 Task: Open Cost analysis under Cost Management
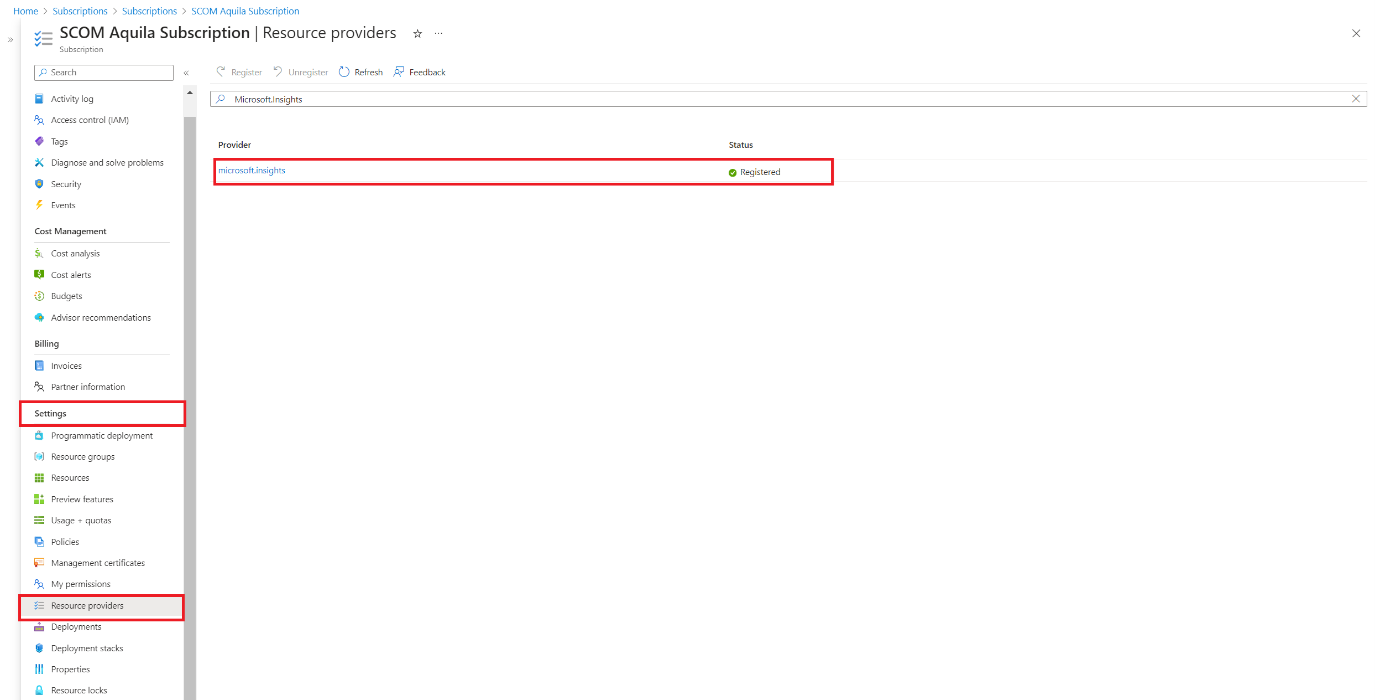pyautogui.click(x=73, y=253)
